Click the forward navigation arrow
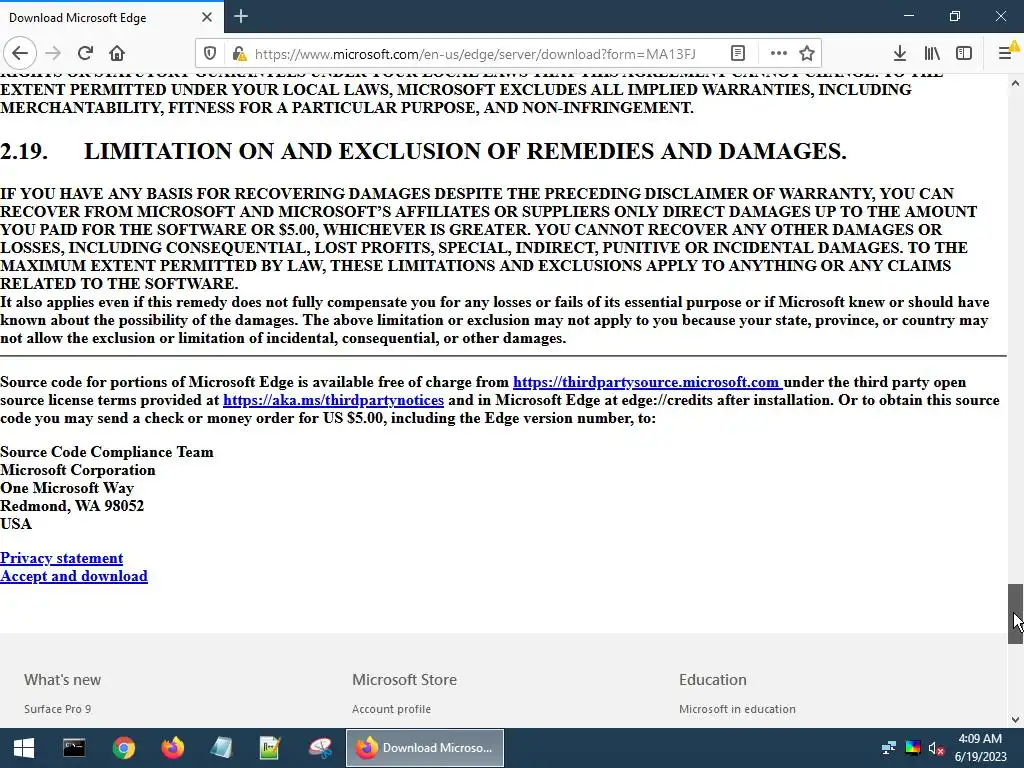The height and width of the screenshot is (768, 1024). click(x=53, y=53)
